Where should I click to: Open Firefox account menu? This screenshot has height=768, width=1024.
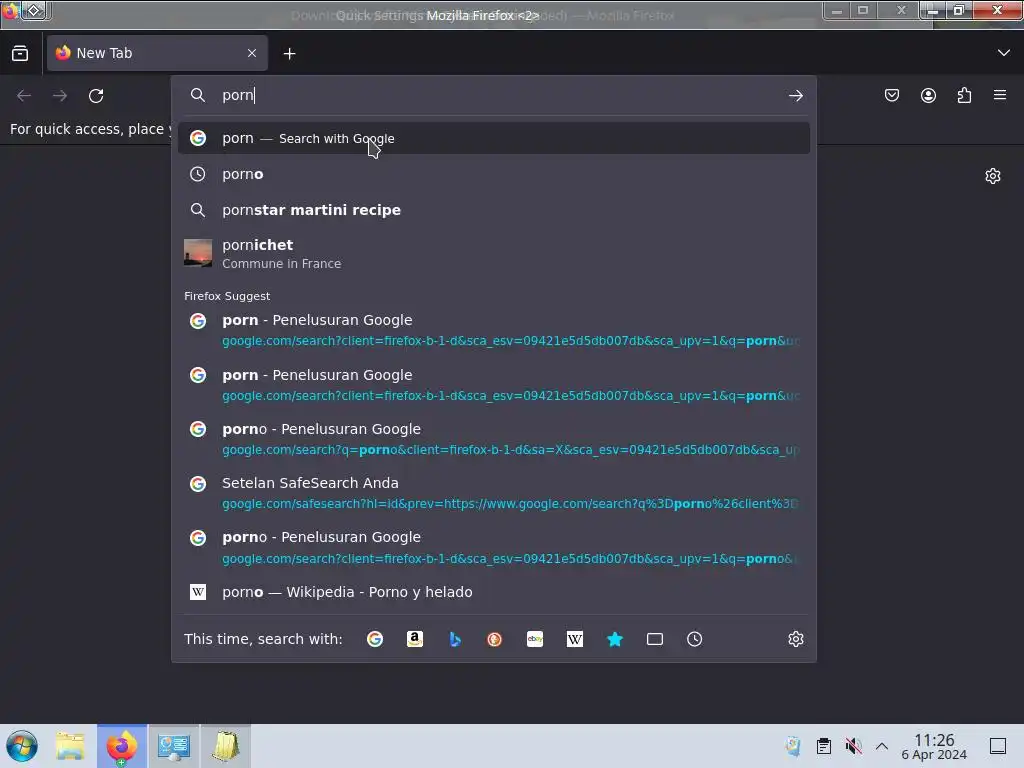928,95
